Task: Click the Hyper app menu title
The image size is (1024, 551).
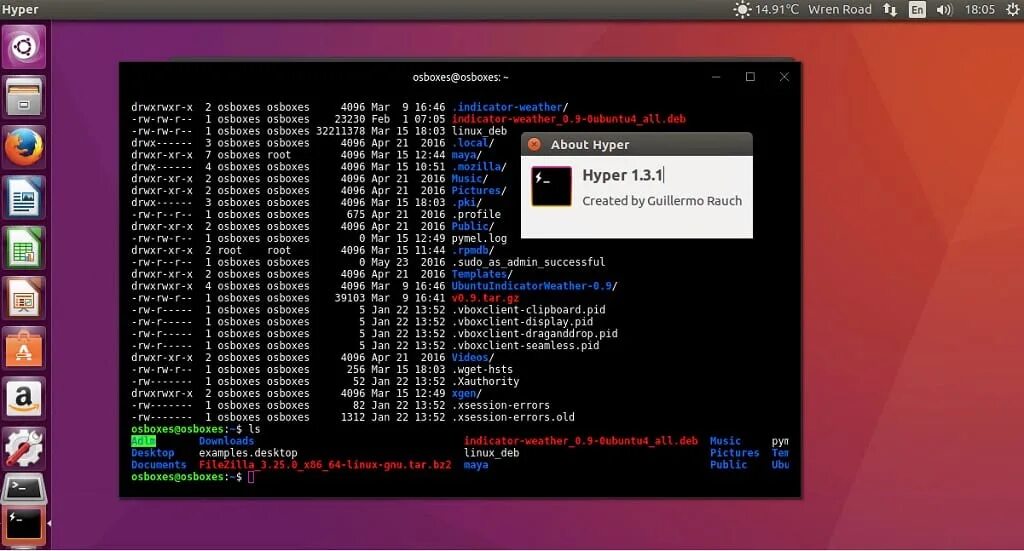Action: pyautogui.click(x=20, y=9)
